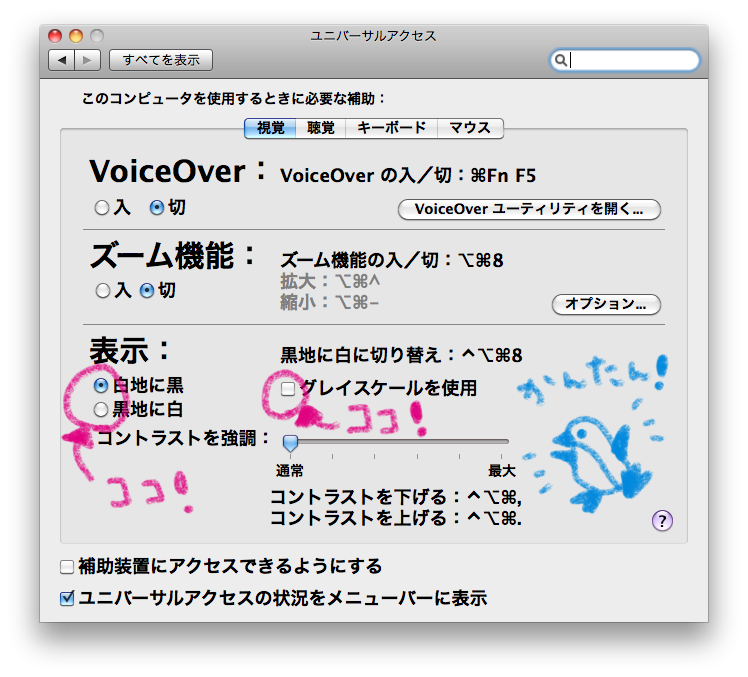Click the コントラストを下げる shortcut text
The image size is (748, 677).
[x=395, y=497]
